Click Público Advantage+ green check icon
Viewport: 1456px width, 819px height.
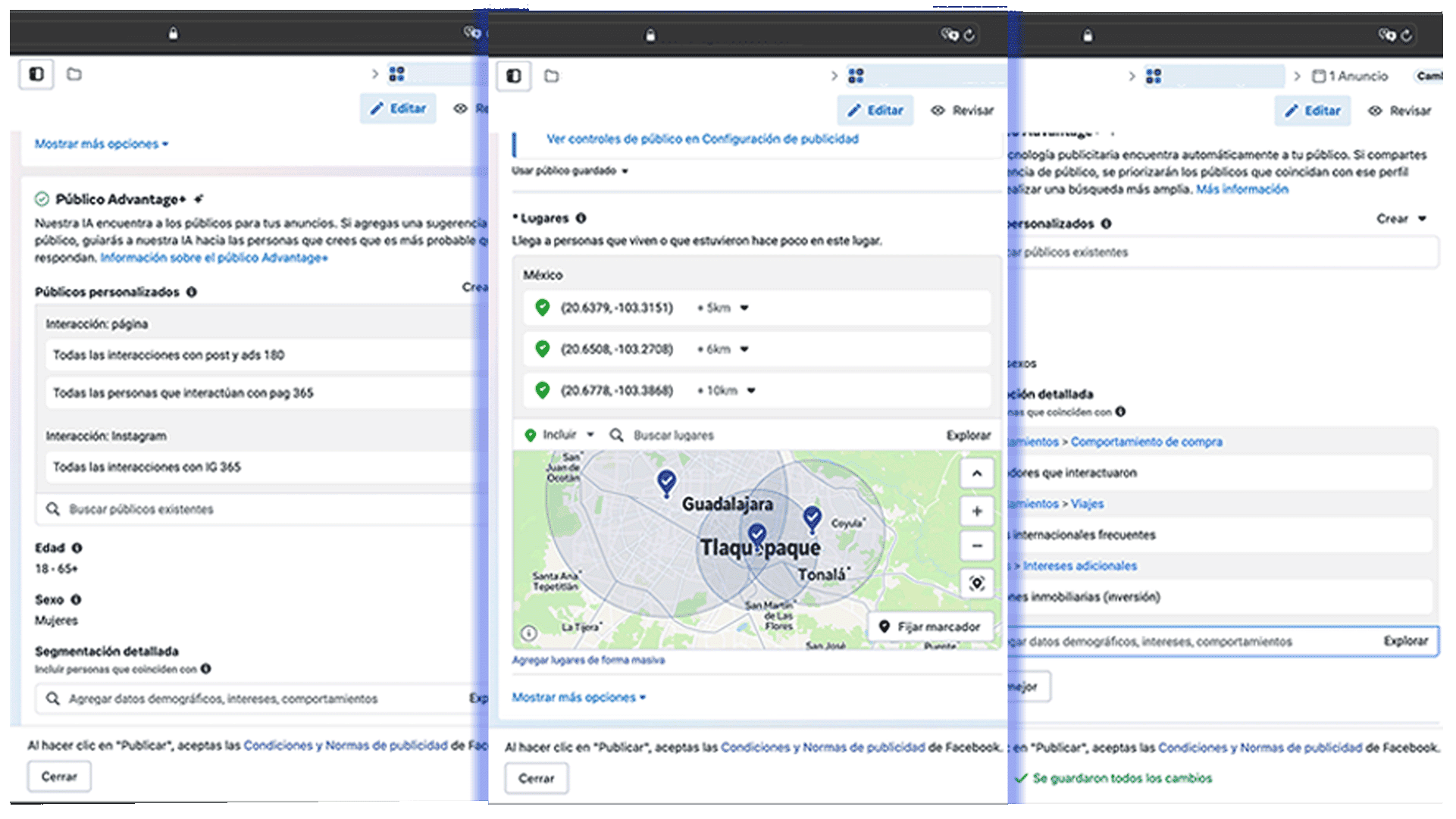pos(42,199)
